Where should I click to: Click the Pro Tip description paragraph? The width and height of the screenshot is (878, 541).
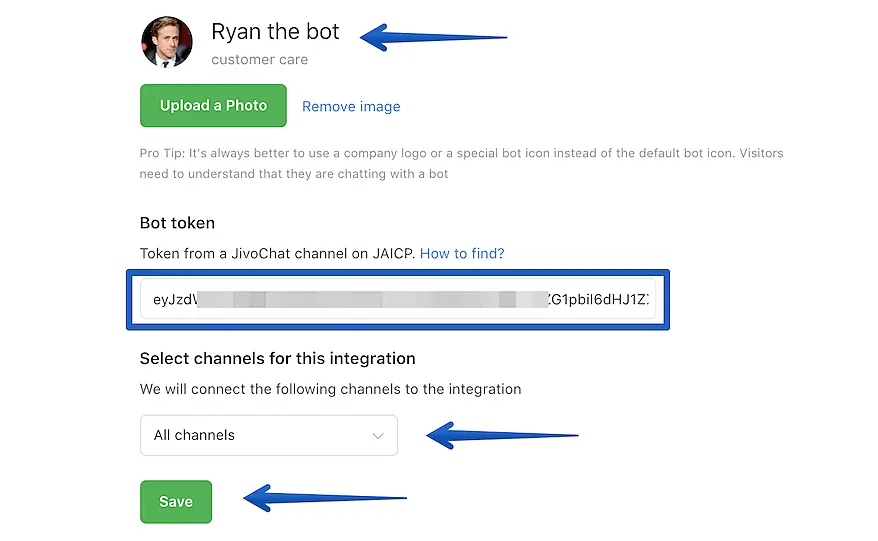pyautogui.click(x=461, y=163)
